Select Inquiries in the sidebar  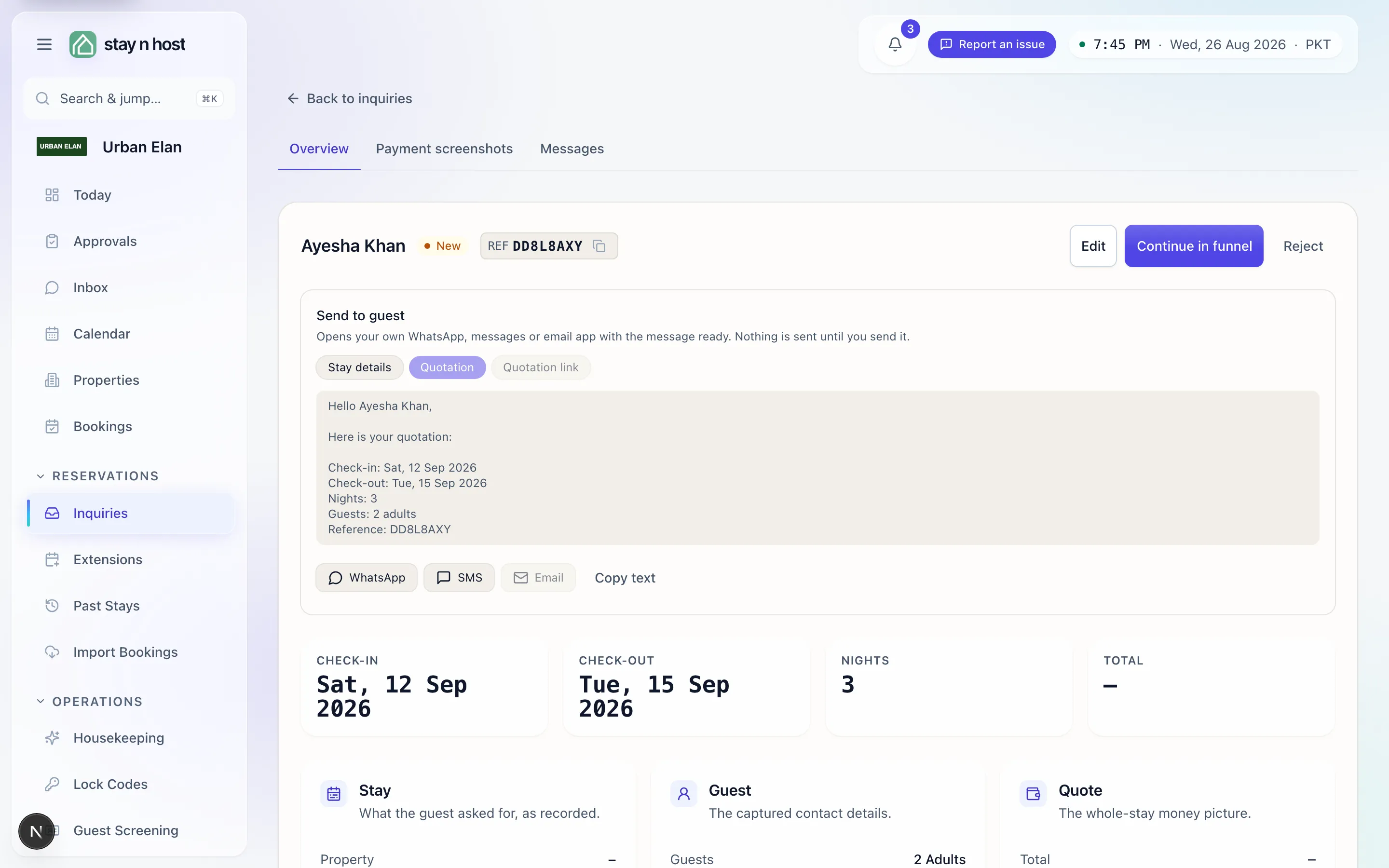pos(130,513)
